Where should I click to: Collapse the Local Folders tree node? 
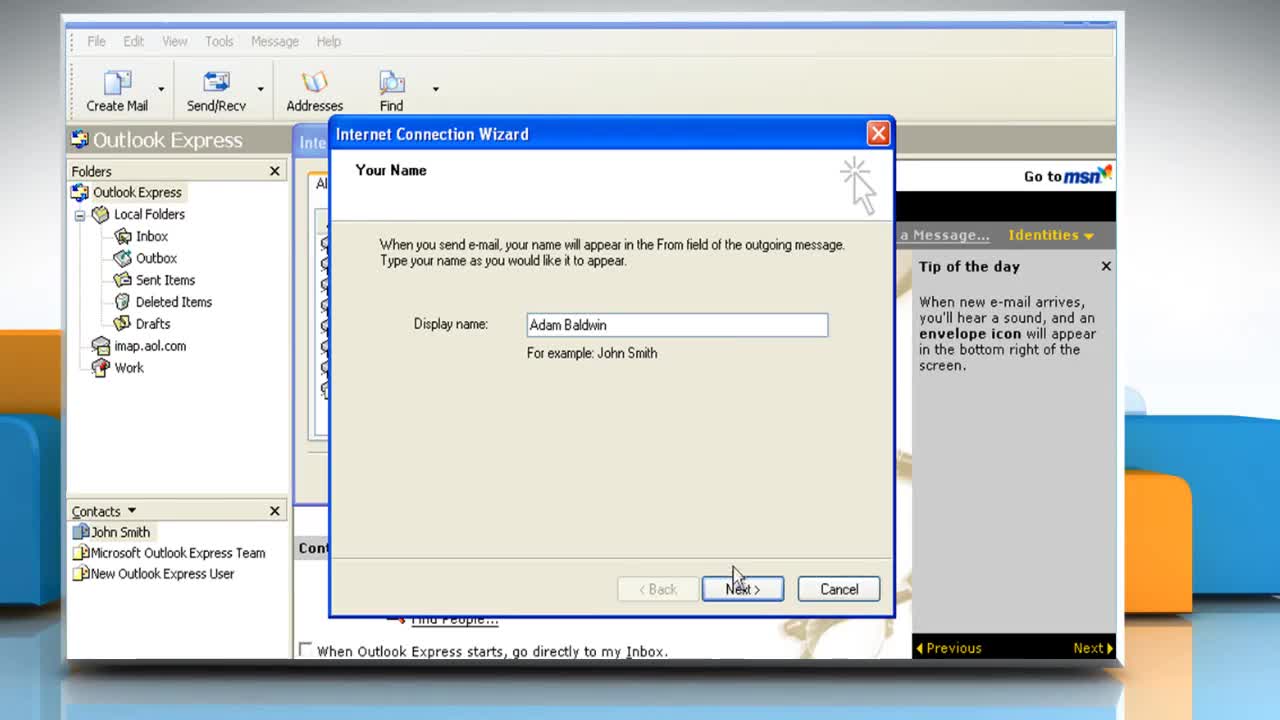click(80, 215)
